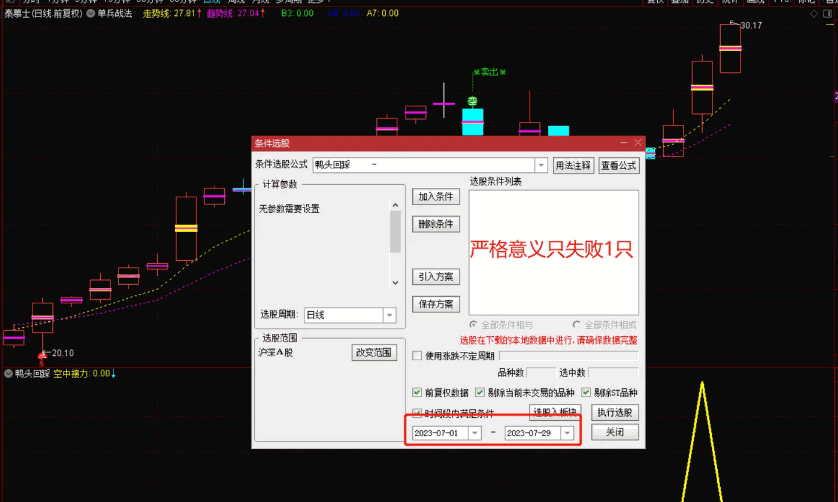Click the B3: 0.00 value

[x=297, y=13]
